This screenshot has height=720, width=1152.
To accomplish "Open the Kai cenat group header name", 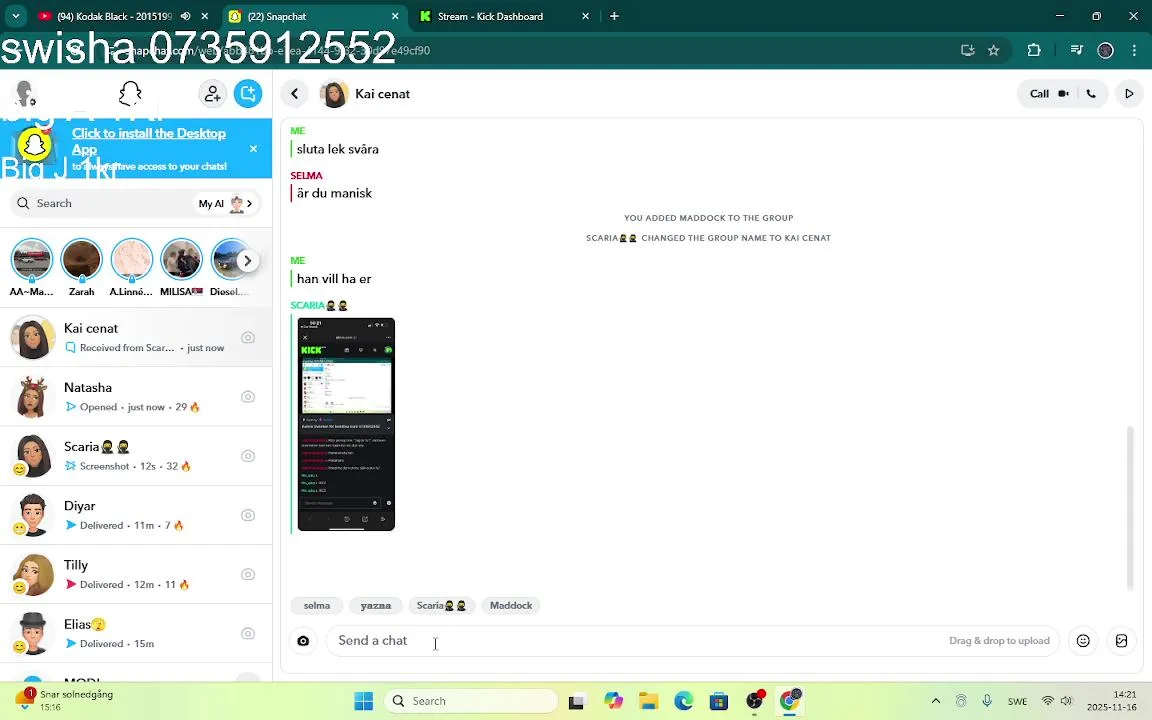I will (382, 94).
